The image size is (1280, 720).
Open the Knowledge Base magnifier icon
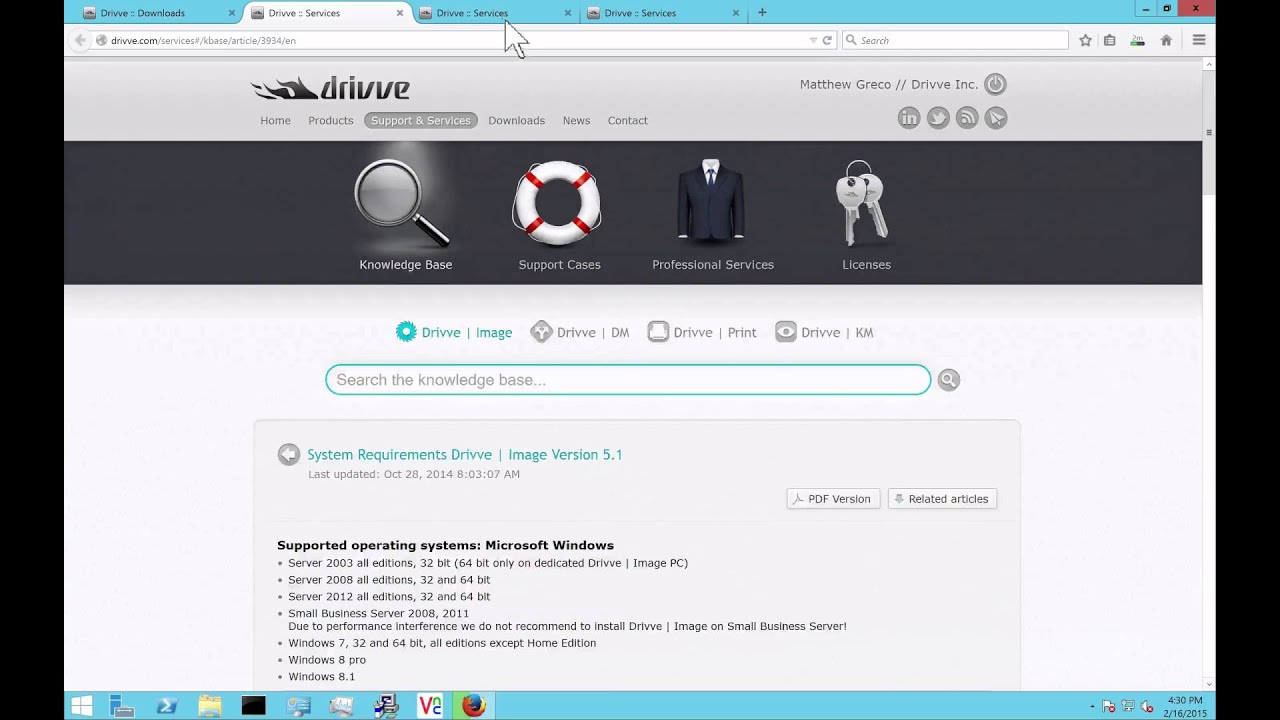click(402, 203)
